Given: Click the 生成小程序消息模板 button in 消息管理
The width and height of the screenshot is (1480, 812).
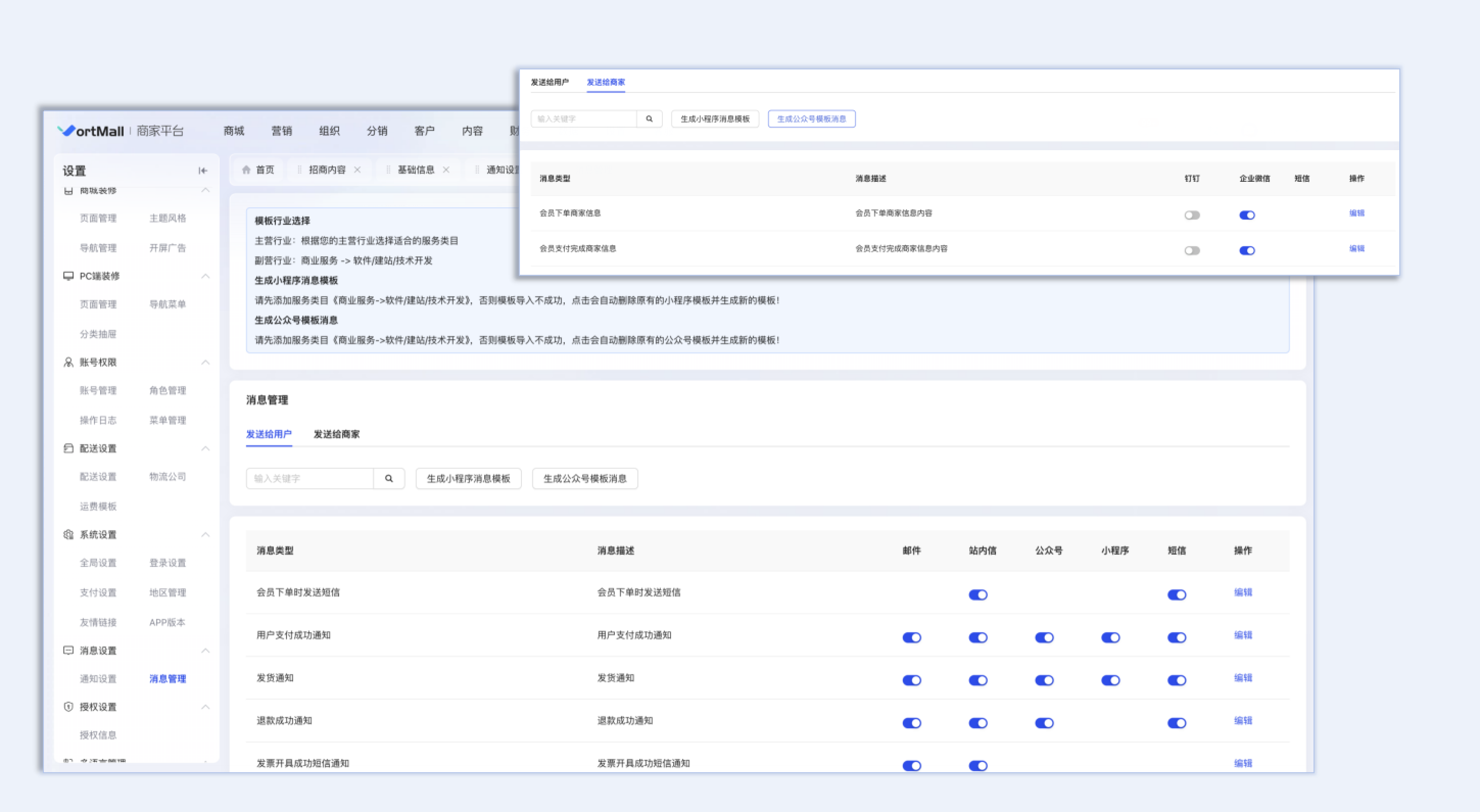Looking at the screenshot, I should pyautogui.click(x=468, y=478).
